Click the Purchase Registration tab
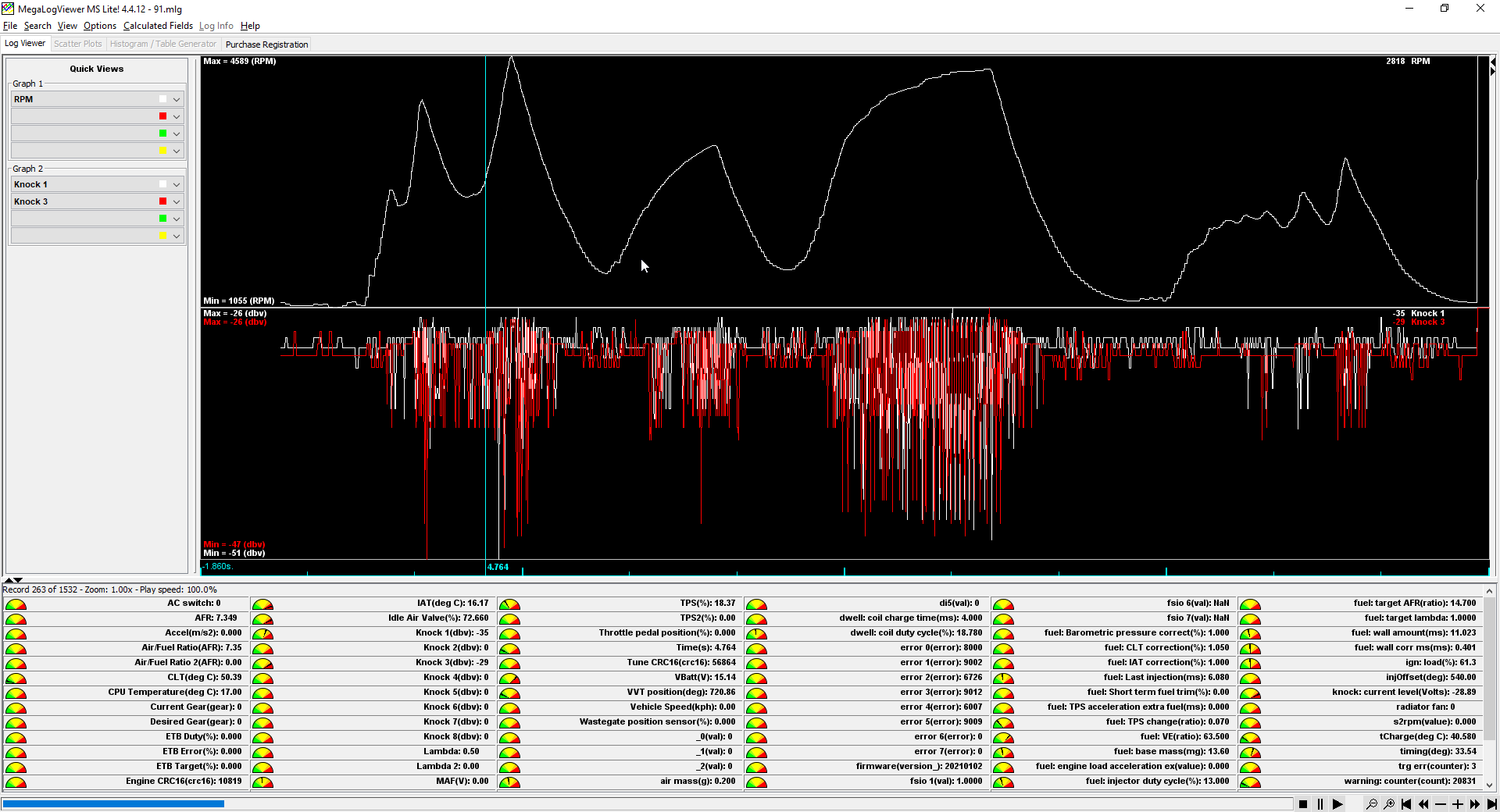Image resolution: width=1500 pixels, height=812 pixels. [x=266, y=45]
